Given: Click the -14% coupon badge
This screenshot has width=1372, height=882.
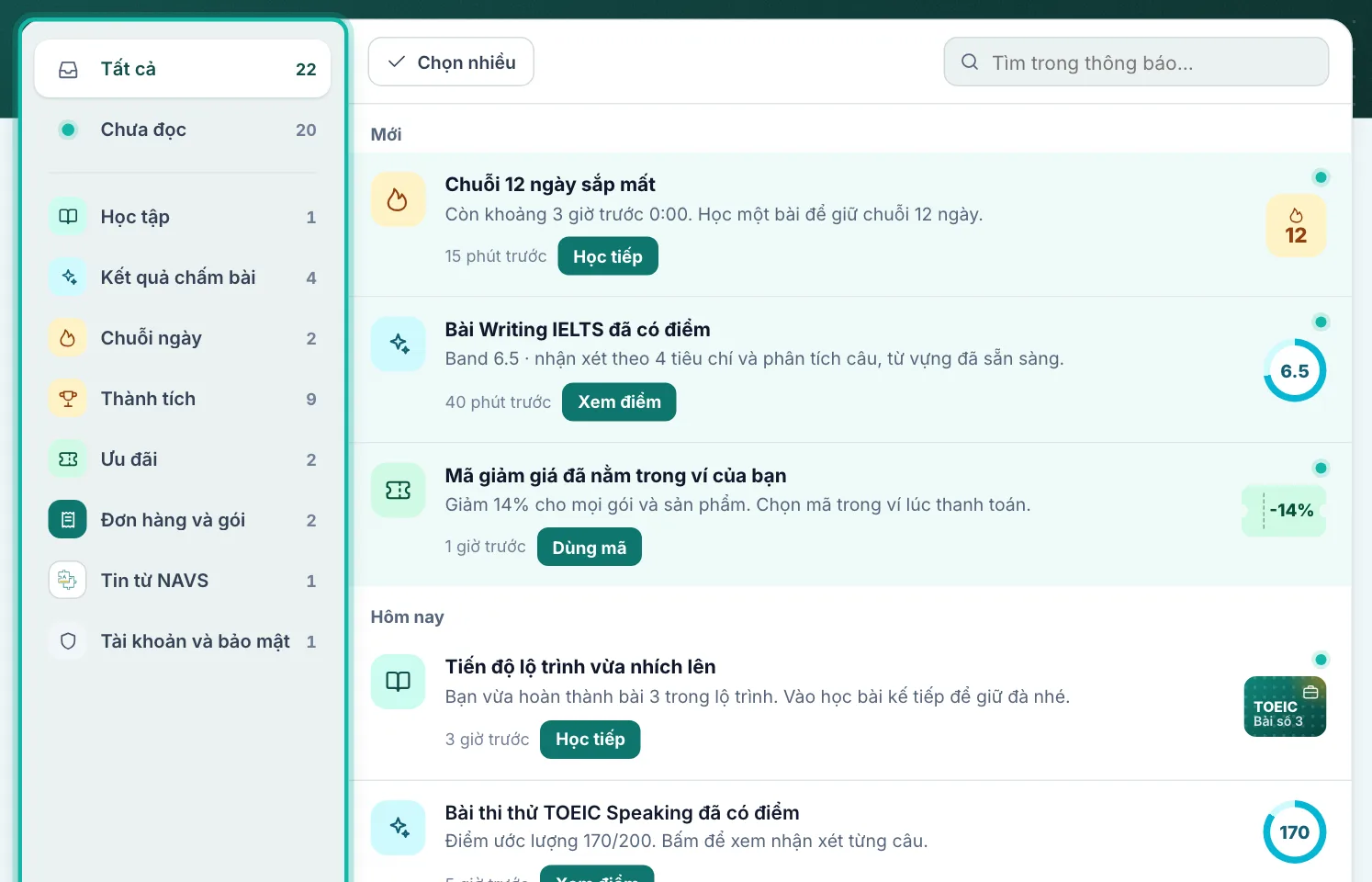Looking at the screenshot, I should 1284,511.
